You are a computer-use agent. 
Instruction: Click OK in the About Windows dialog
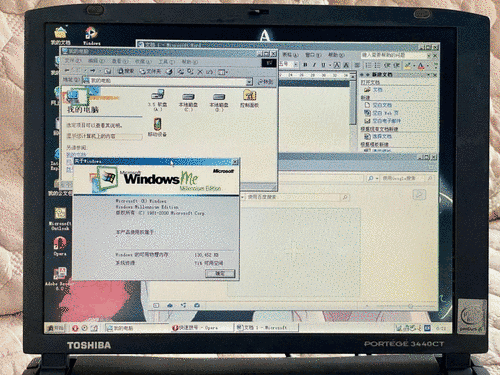click(220, 273)
